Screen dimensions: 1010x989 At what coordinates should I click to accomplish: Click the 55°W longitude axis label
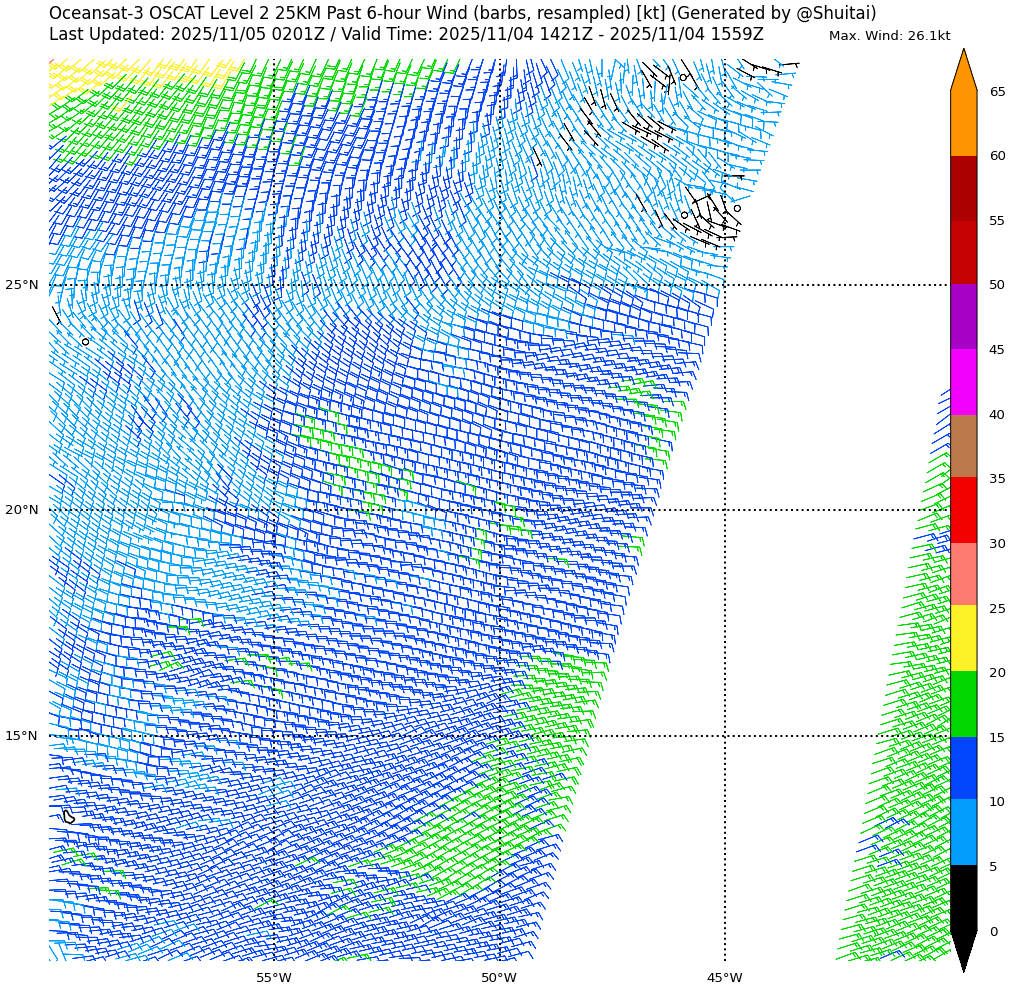[x=274, y=977]
